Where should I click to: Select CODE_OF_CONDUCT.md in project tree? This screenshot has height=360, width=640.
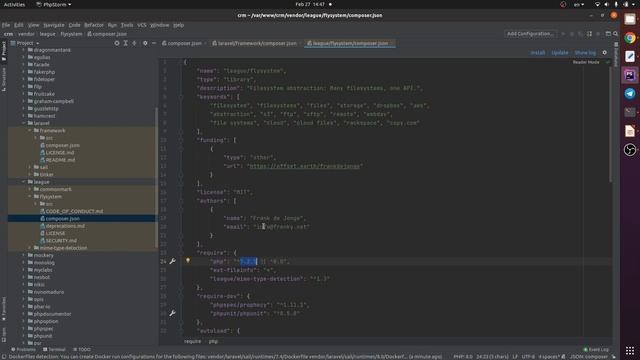tap(74, 211)
